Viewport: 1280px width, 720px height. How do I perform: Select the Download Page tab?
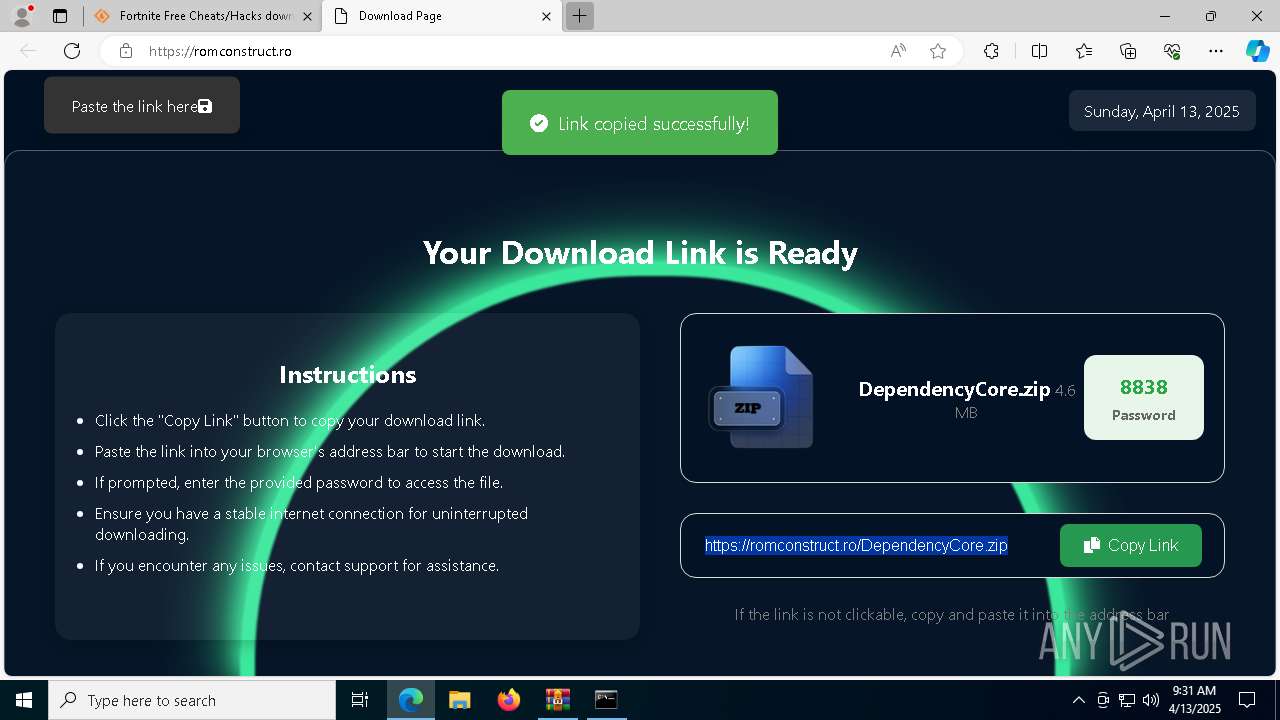(x=441, y=16)
